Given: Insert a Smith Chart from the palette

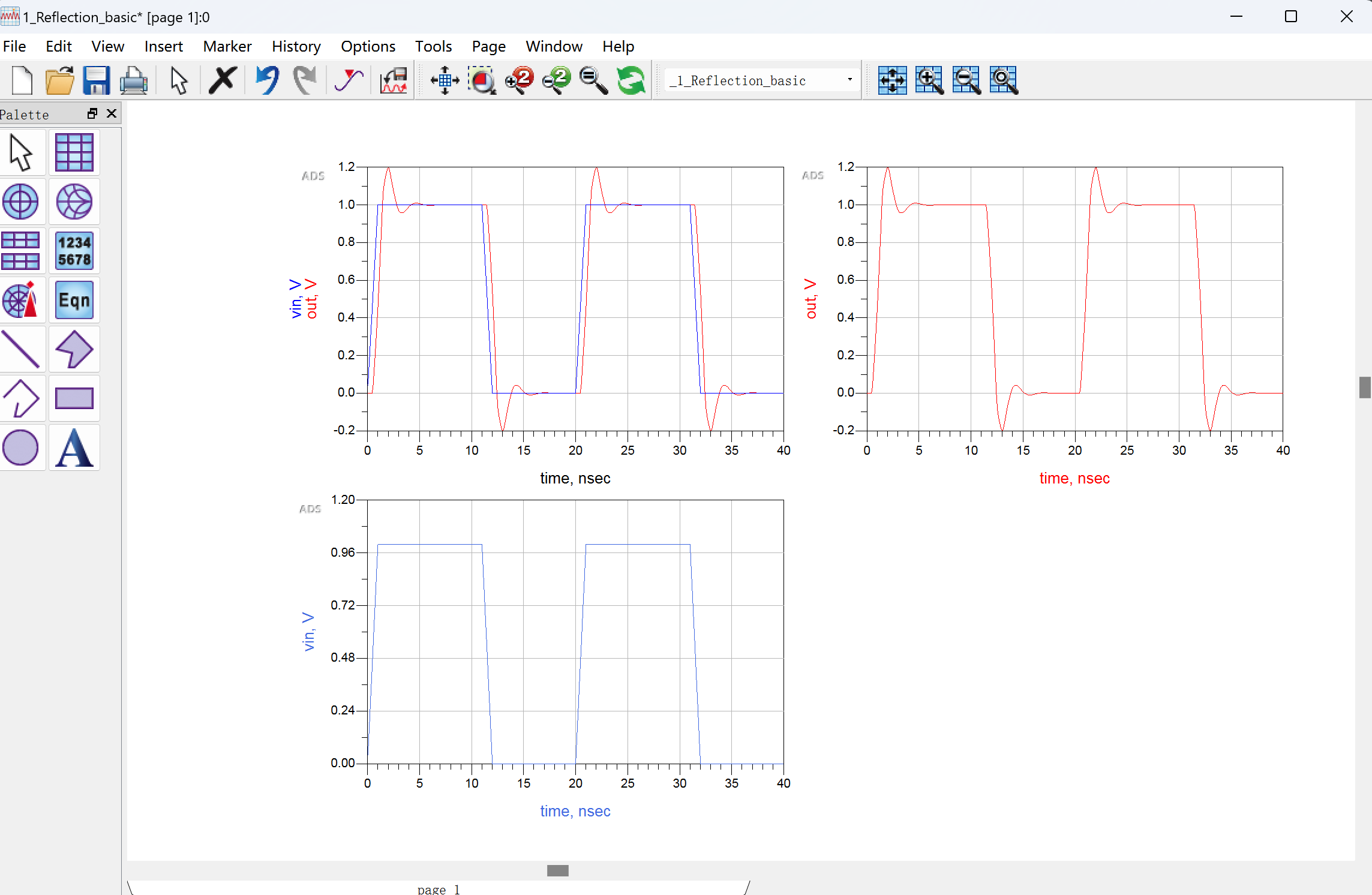Looking at the screenshot, I should point(74,202).
